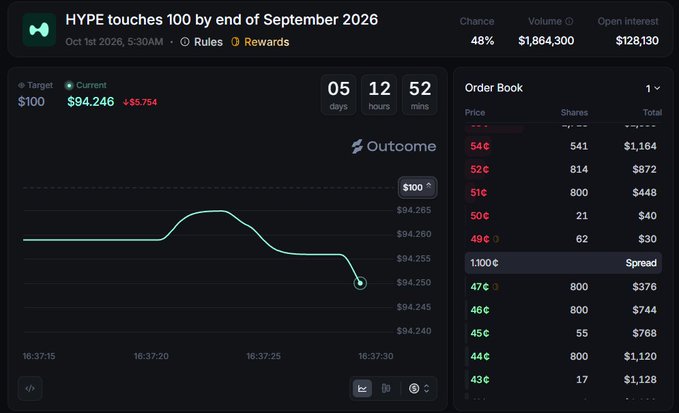Click the Current live indicator icon
Screen dimensions: 679x413
[x=69, y=85]
